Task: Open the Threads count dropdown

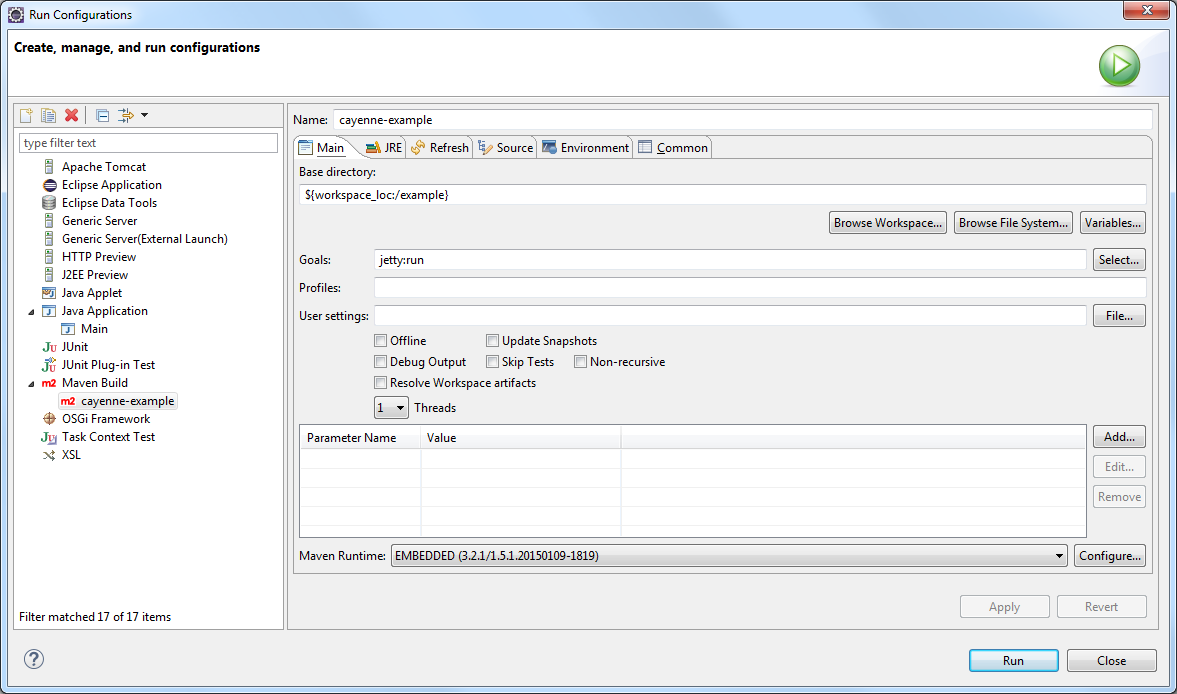Action: point(391,407)
